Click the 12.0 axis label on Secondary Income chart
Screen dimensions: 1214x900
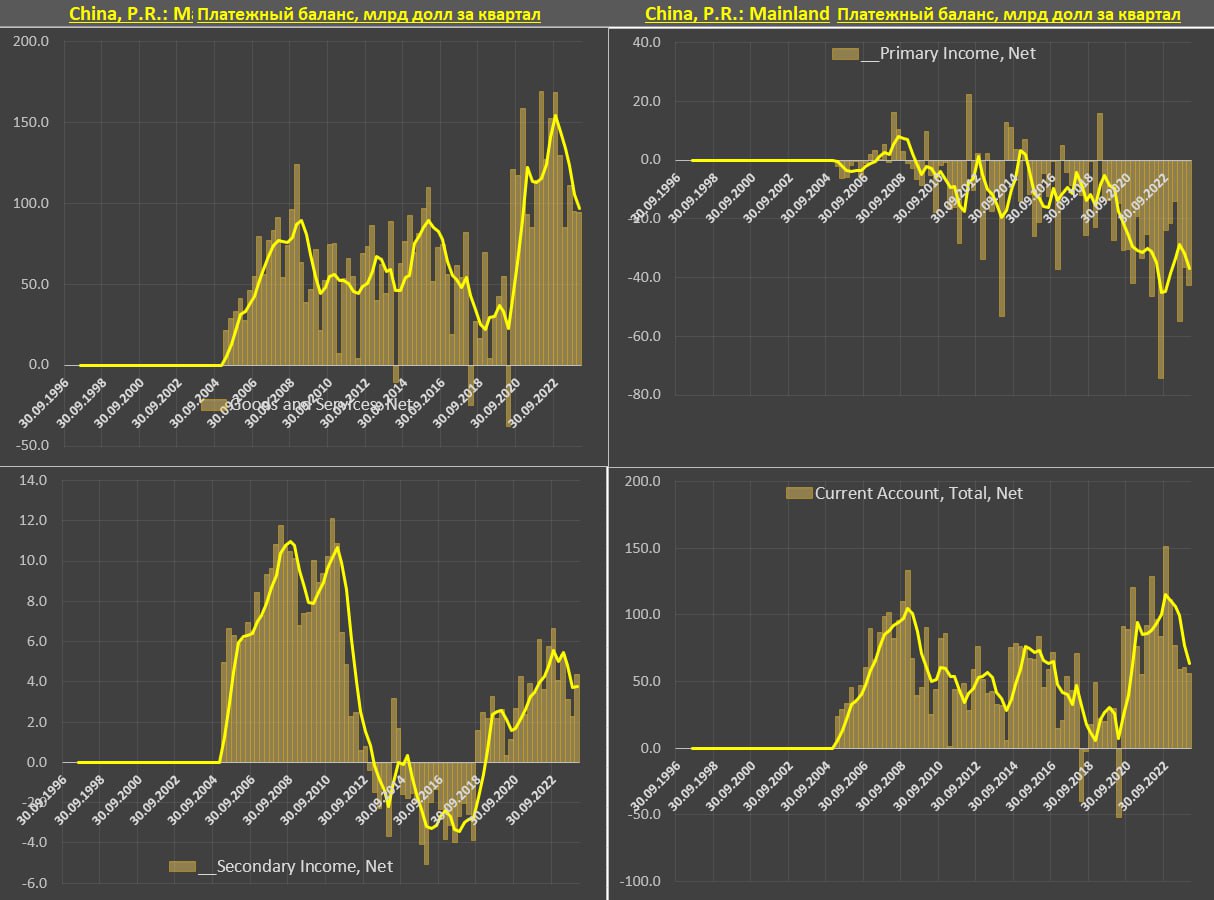click(x=34, y=520)
